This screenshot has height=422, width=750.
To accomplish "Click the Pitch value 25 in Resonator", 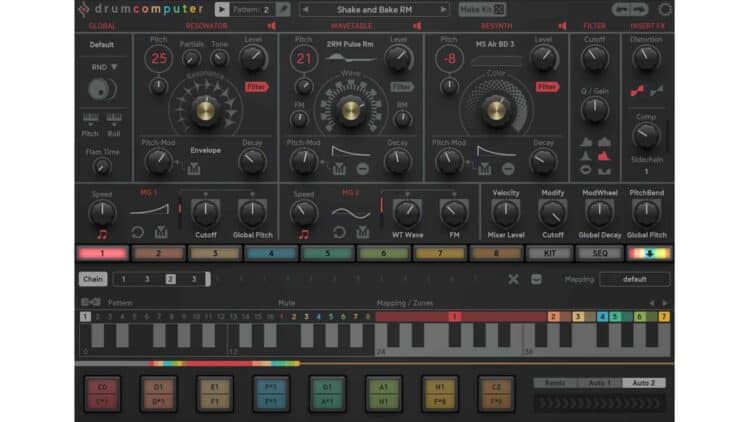I will [159, 59].
